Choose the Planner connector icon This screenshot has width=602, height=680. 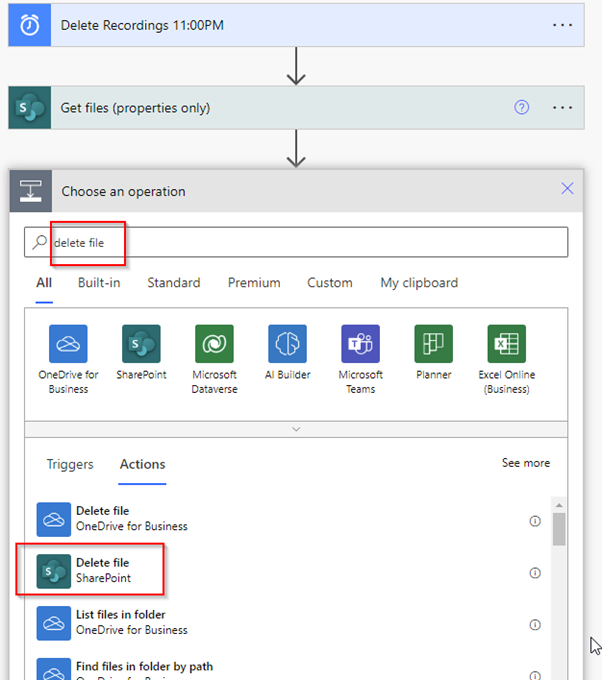pyautogui.click(x=434, y=344)
